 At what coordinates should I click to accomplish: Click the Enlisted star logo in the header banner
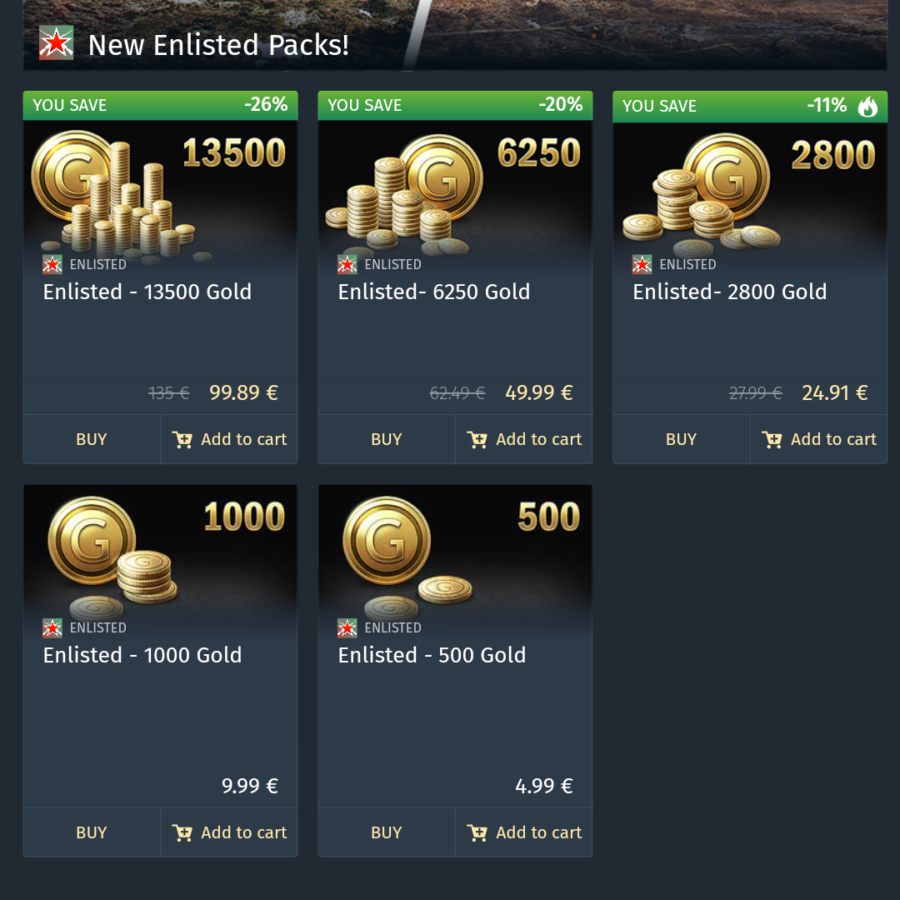click(56, 44)
